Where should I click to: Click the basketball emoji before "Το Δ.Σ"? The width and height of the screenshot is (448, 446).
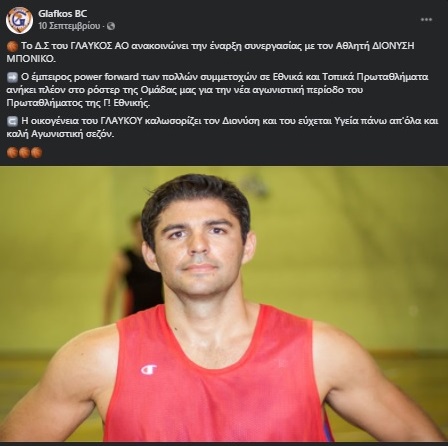point(12,46)
